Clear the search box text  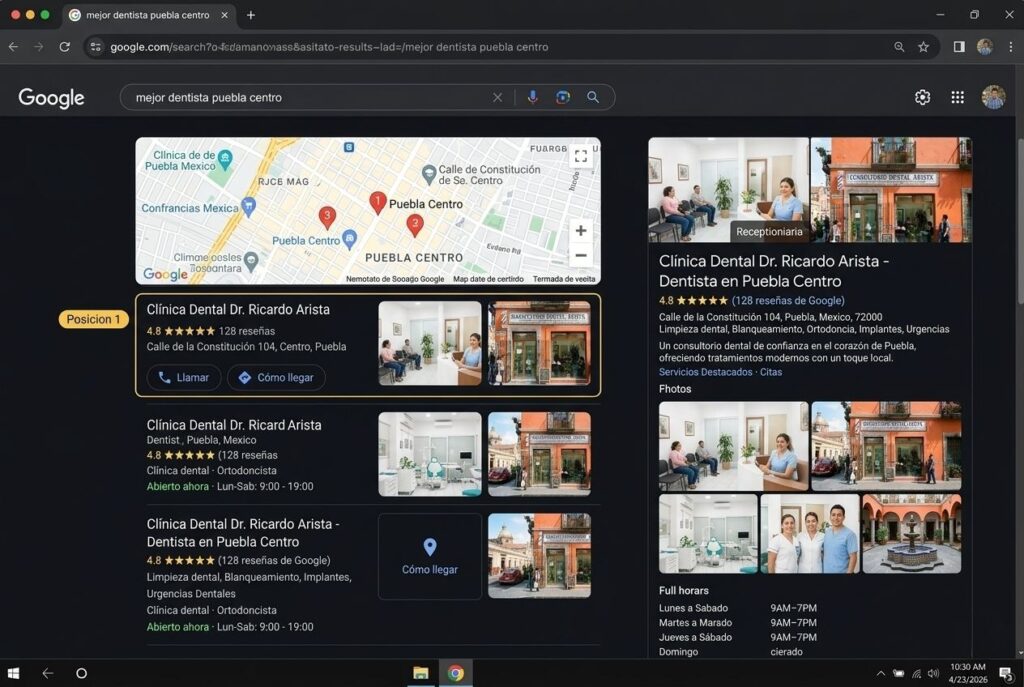pyautogui.click(x=497, y=97)
